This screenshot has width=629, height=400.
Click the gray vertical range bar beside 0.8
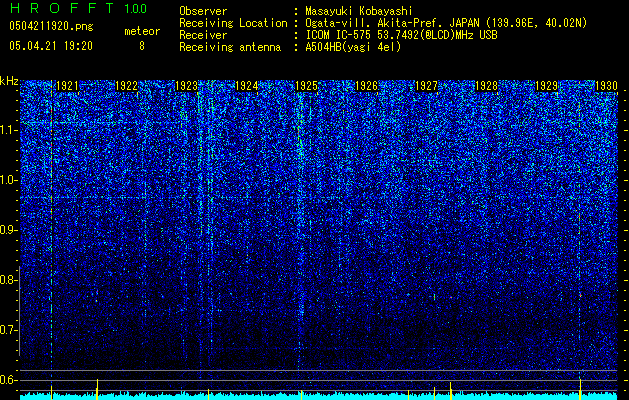[x=20, y=310]
